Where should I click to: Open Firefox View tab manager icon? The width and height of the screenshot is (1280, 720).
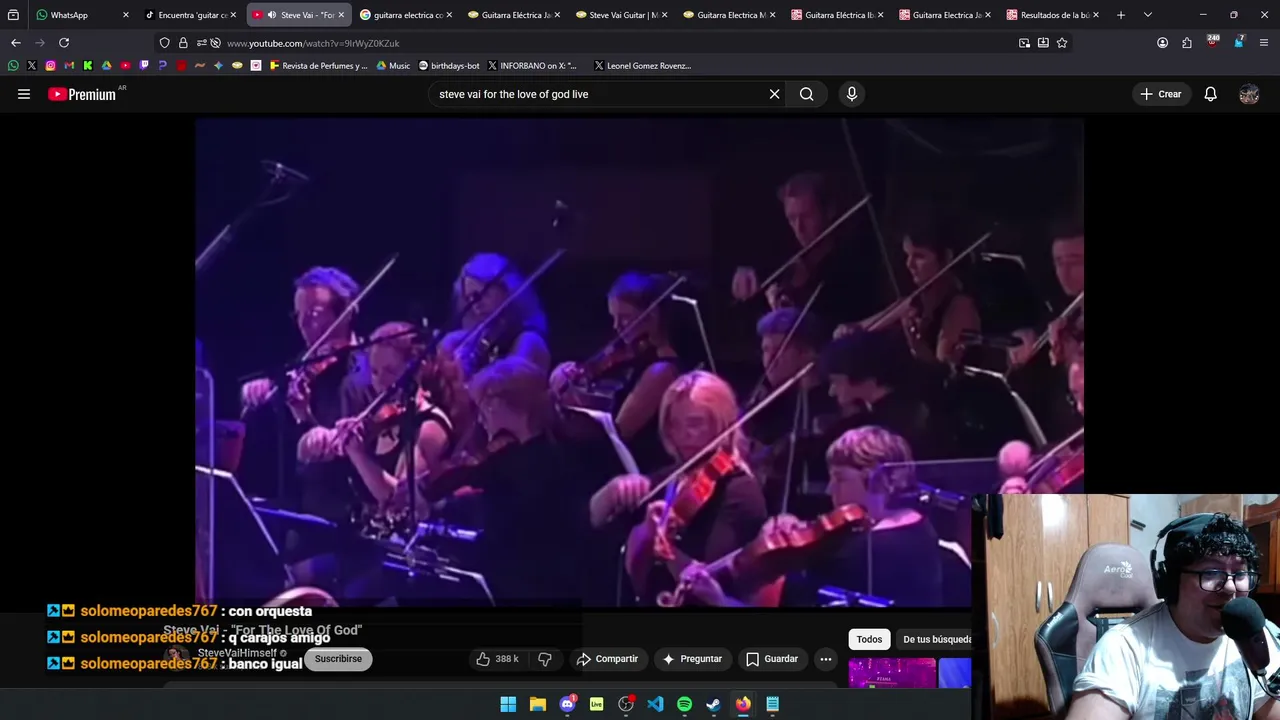pos(13,15)
